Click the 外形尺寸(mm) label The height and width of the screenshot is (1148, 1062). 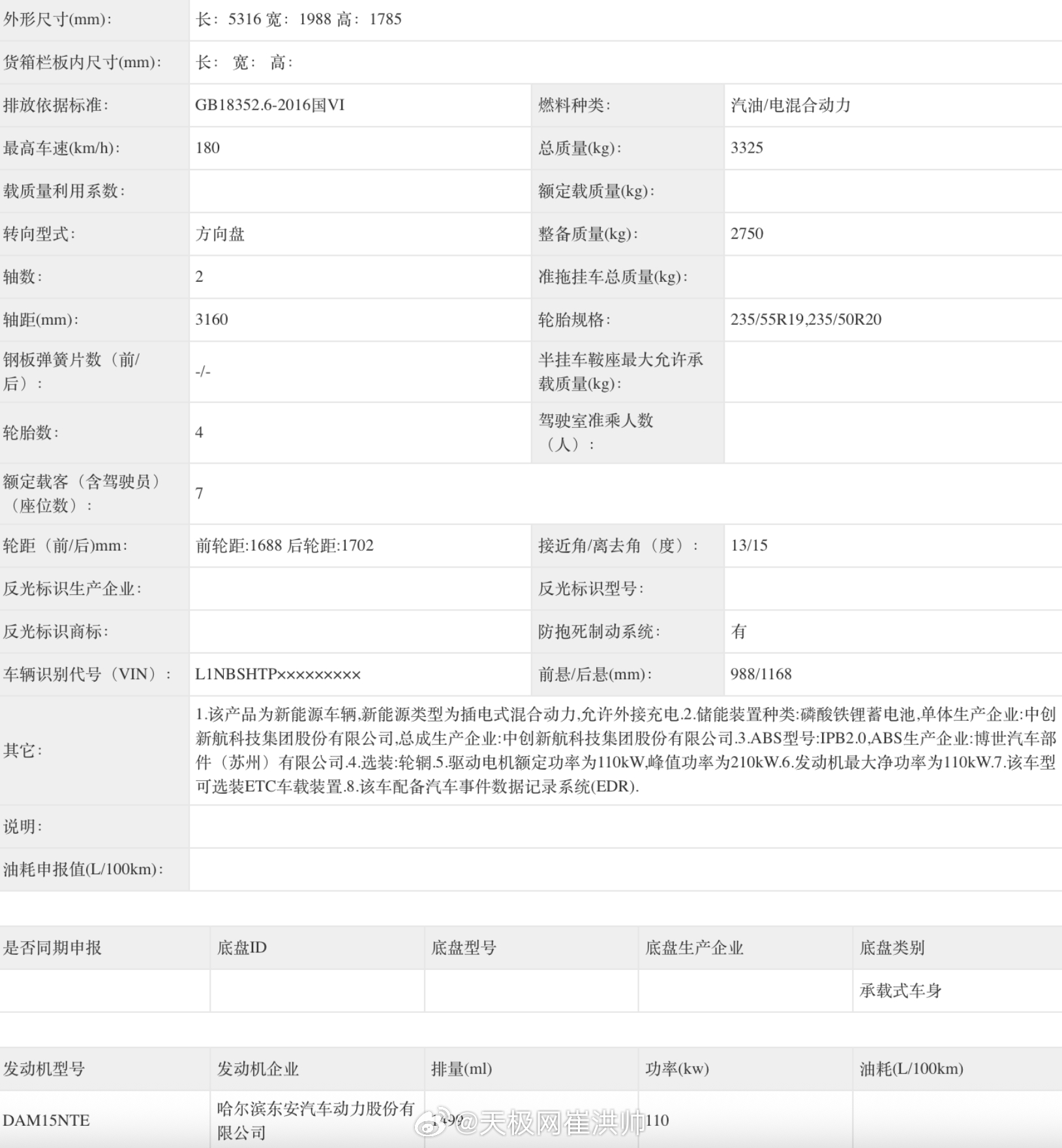(57, 20)
